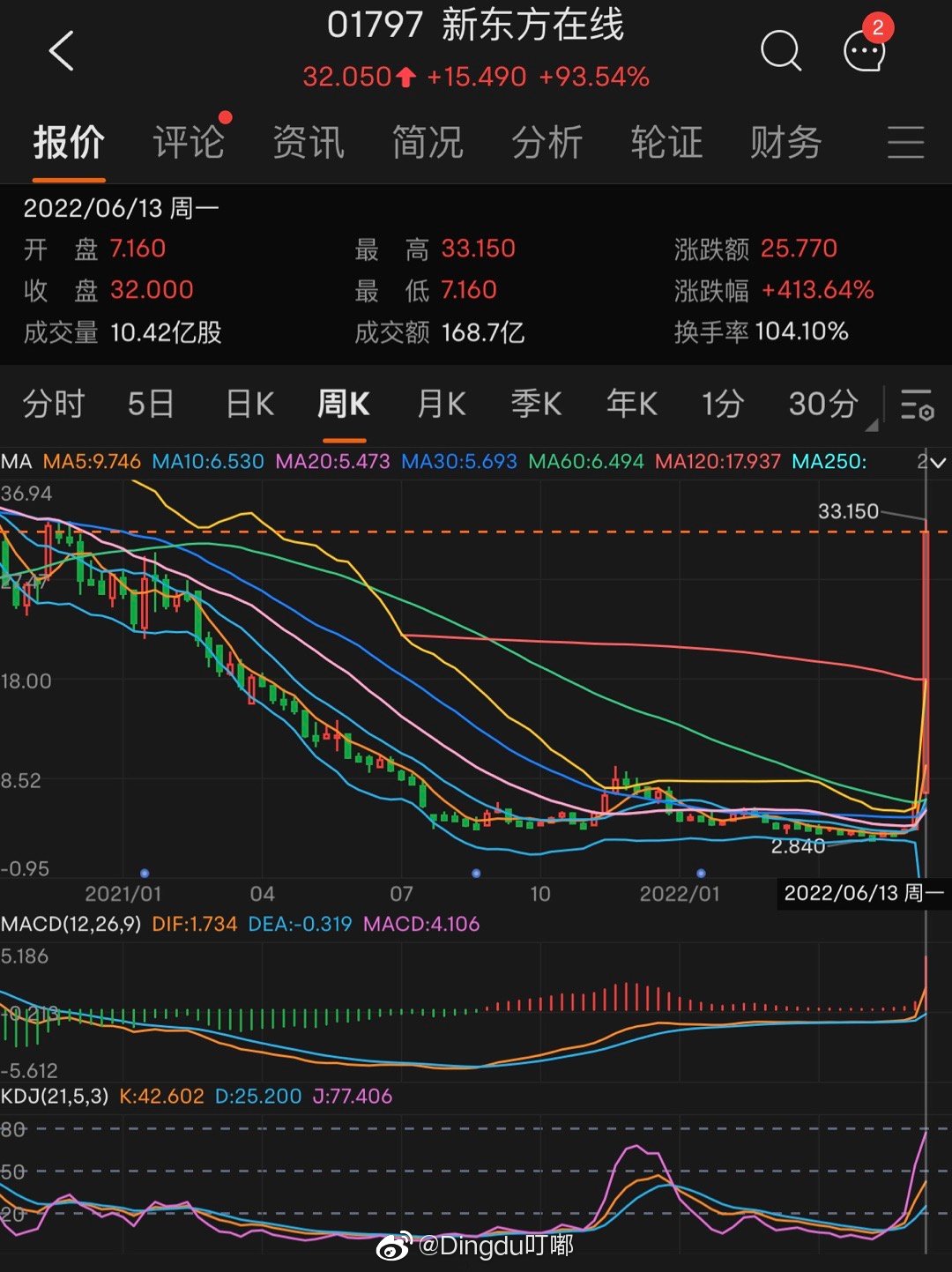Tap the blue event dot near 2022/01
Screen dimensions: 952x1272
[x=701, y=874]
